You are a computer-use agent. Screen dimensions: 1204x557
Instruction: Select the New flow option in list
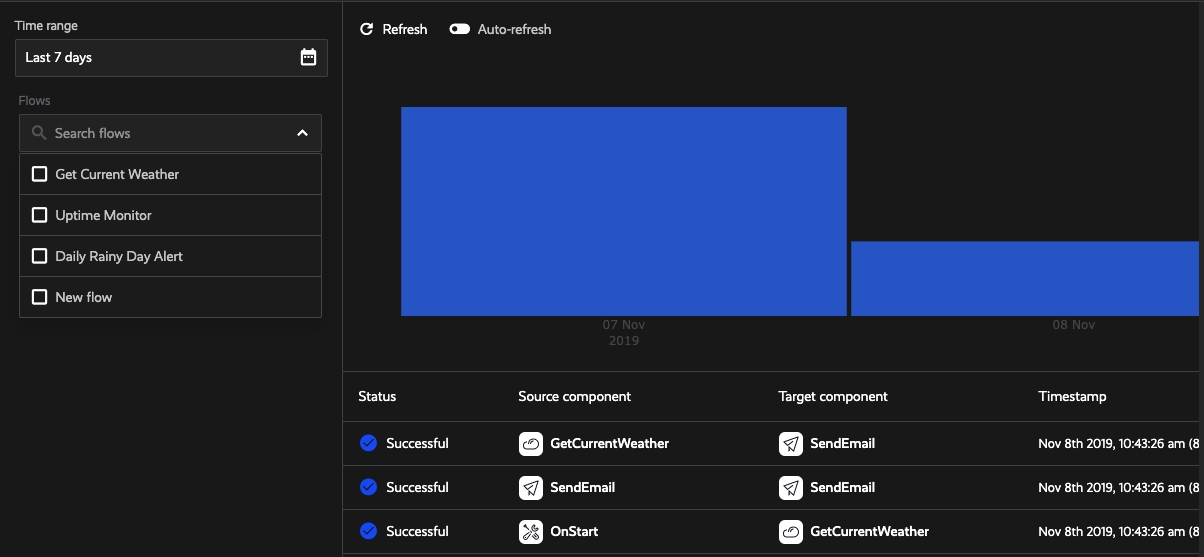pos(84,297)
